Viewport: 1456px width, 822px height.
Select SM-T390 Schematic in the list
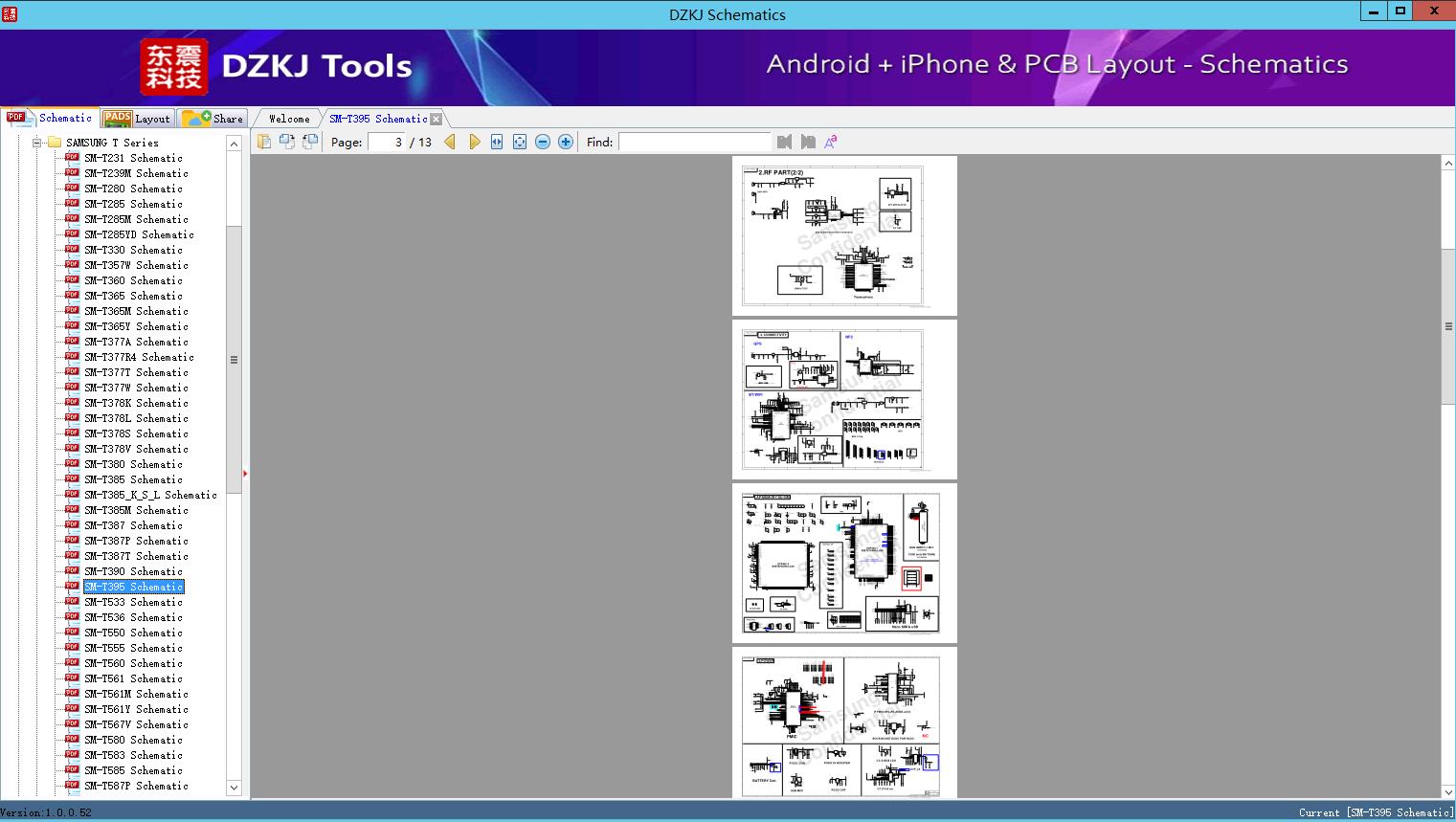pyautogui.click(x=133, y=571)
